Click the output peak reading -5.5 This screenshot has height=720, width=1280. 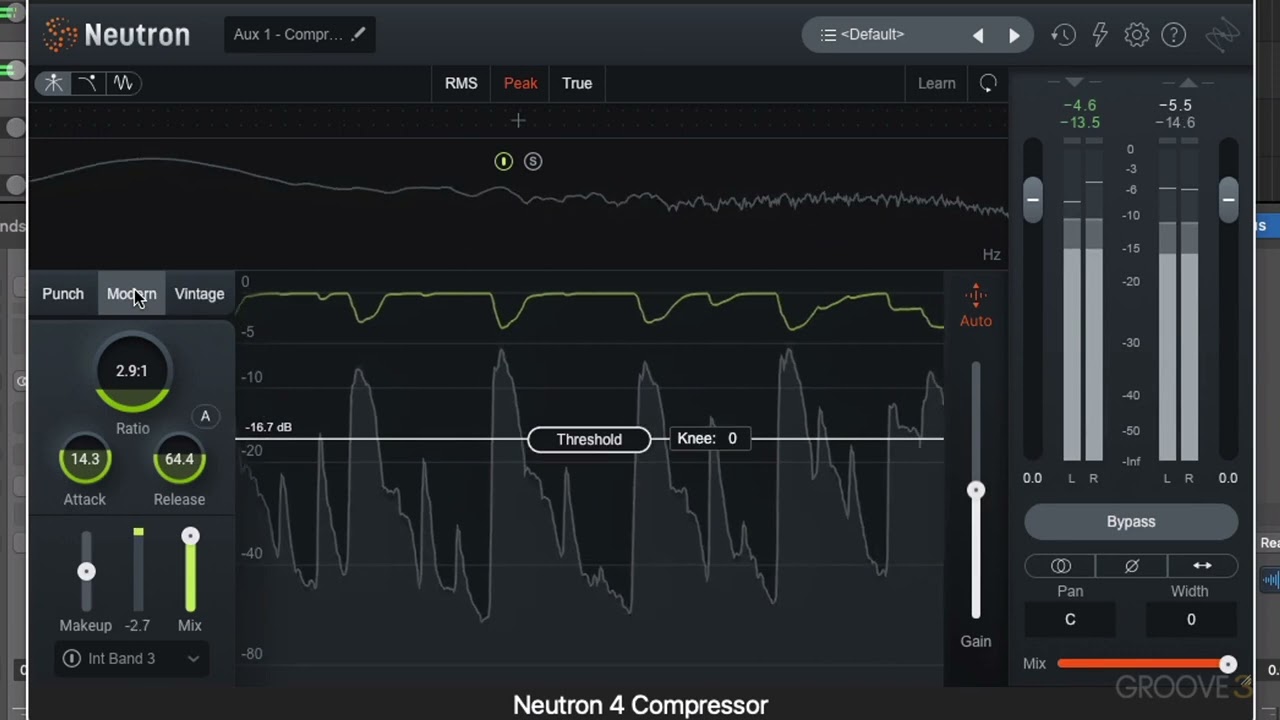click(1176, 105)
